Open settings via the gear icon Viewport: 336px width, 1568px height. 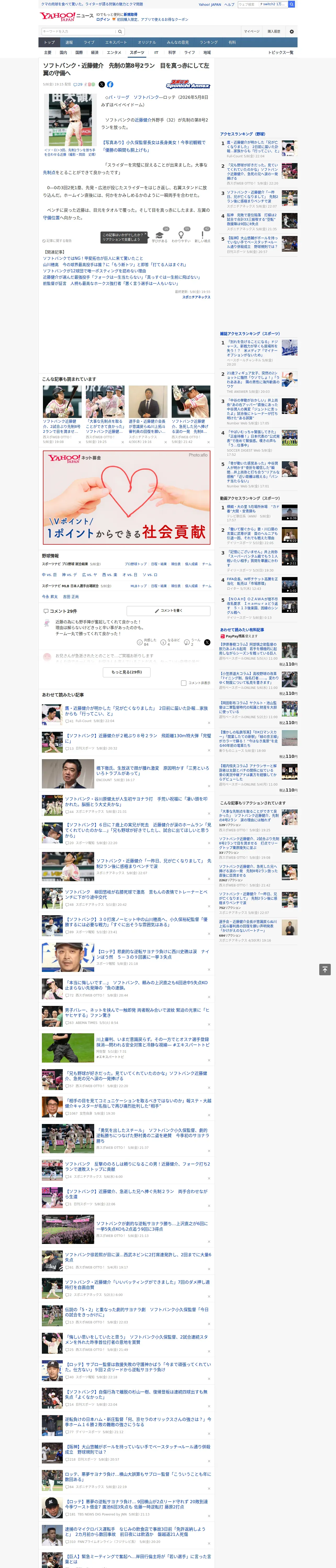tap(292, 31)
